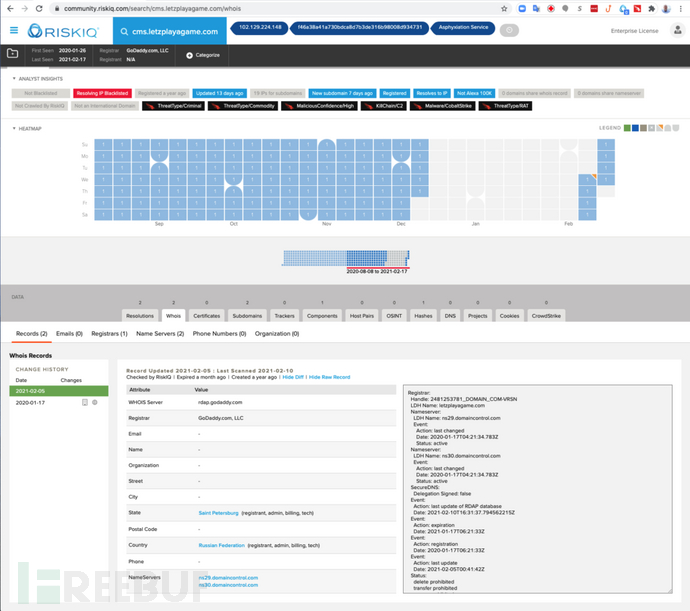Open Chrome profile avatar
This screenshot has width=690, height=611.
pyautogui.click(x=666, y=8)
